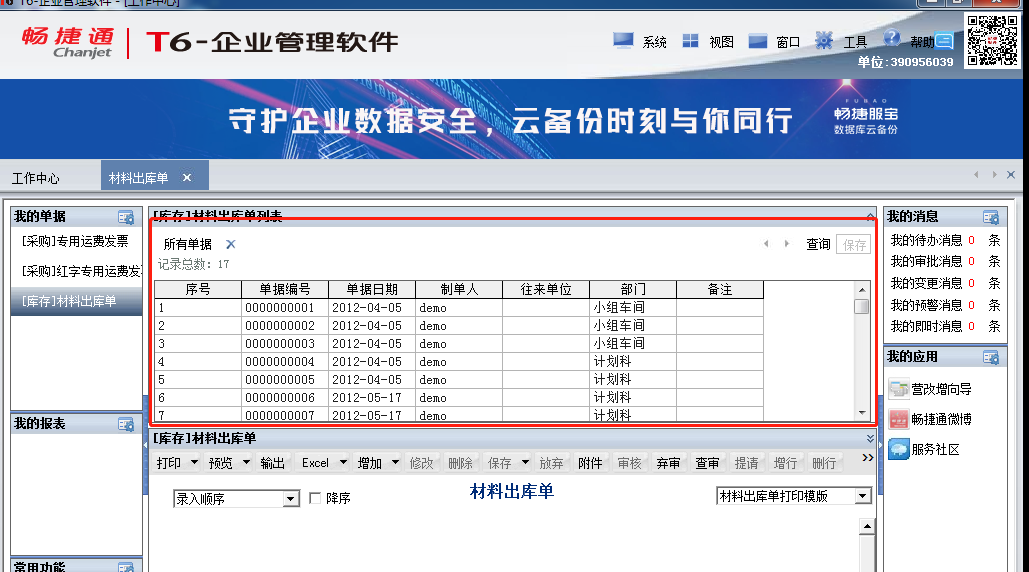This screenshot has width=1029, height=572.
Task: Click 查询 button
Action: [x=818, y=244]
